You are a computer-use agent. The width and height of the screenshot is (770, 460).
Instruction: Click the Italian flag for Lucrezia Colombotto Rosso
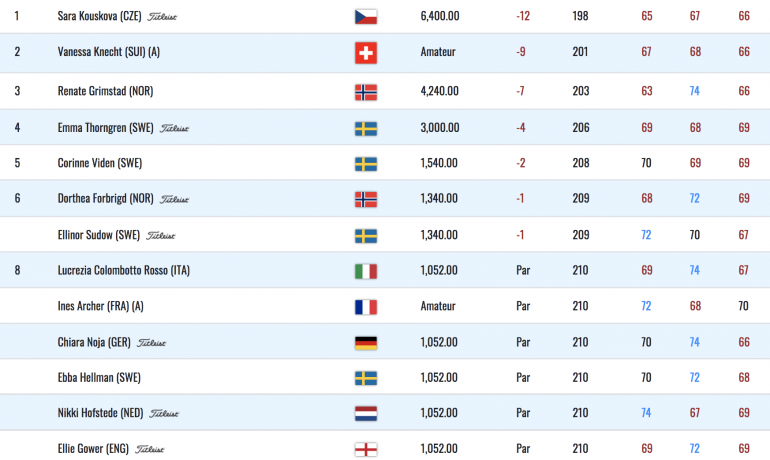pyautogui.click(x=366, y=271)
